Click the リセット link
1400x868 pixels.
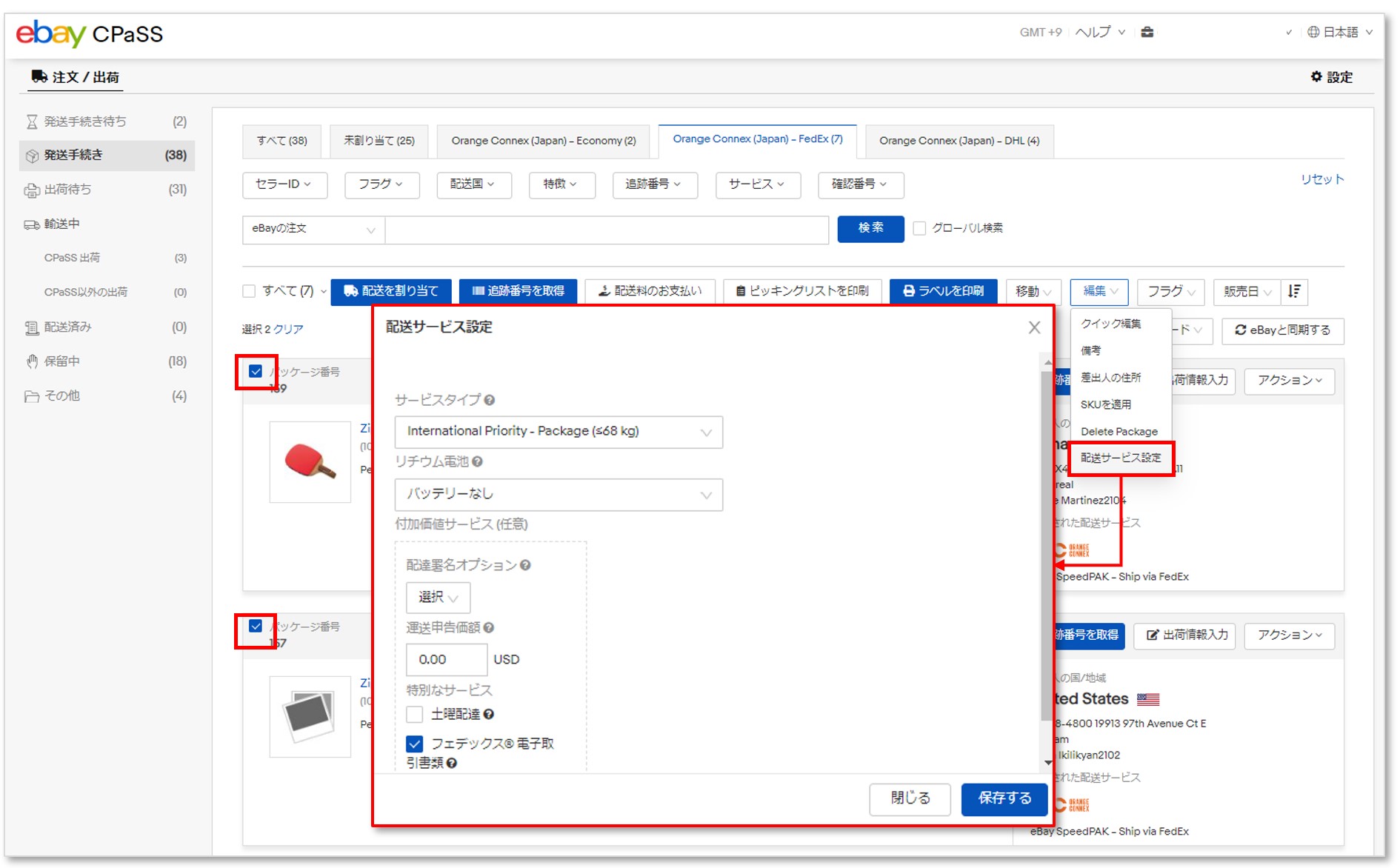1321,179
